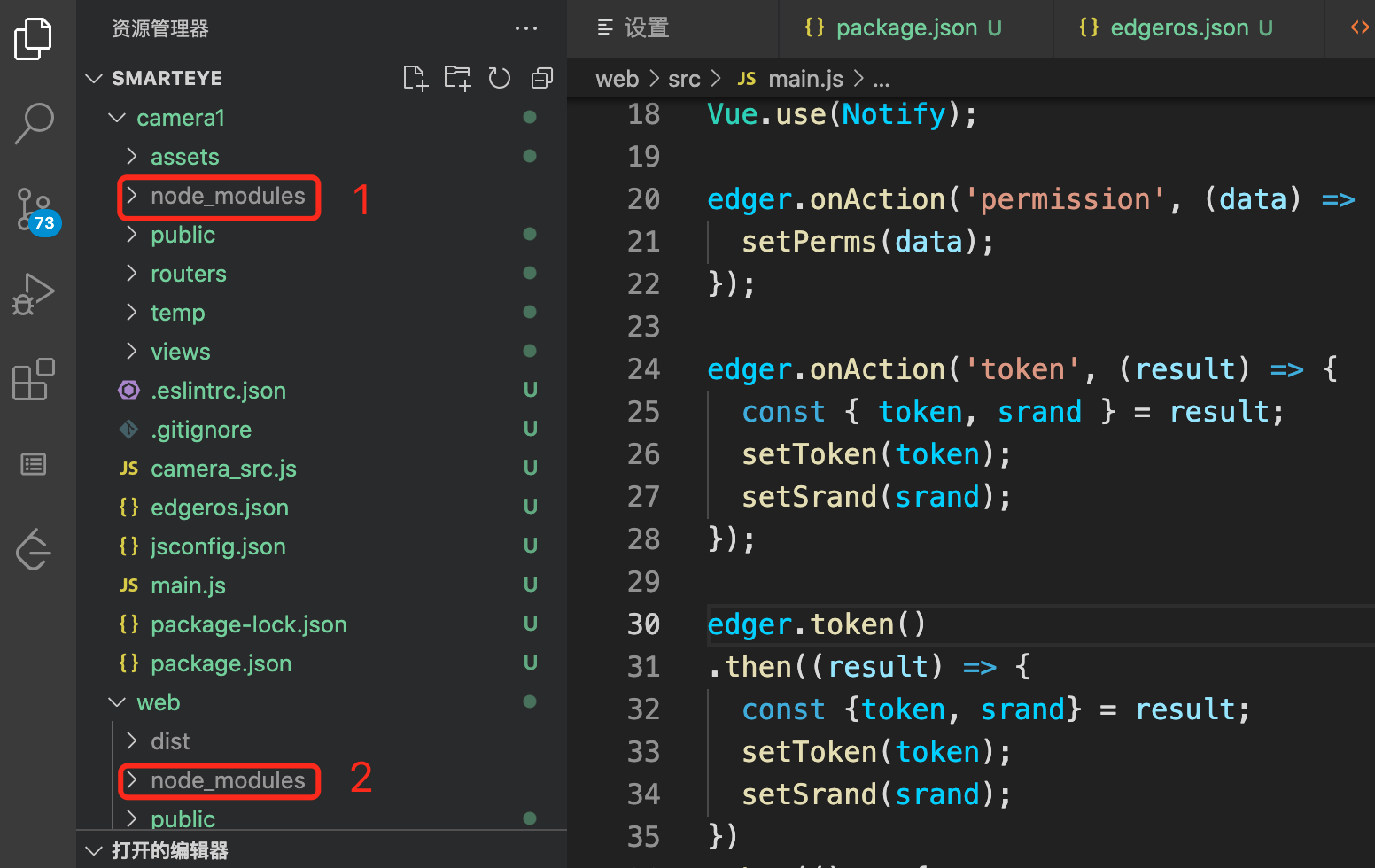Open package-lock.json from the file tree
The width and height of the screenshot is (1375, 868).
[249, 624]
